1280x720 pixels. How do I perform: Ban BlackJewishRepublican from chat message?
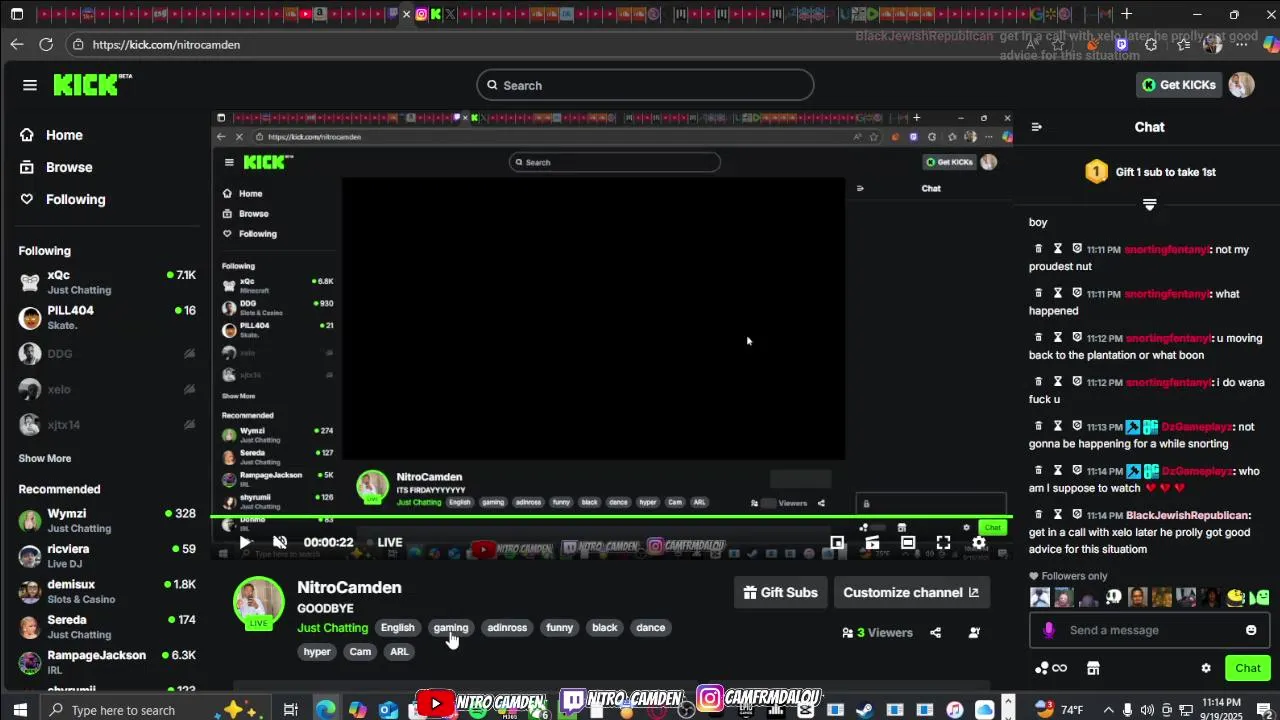(x=1077, y=515)
